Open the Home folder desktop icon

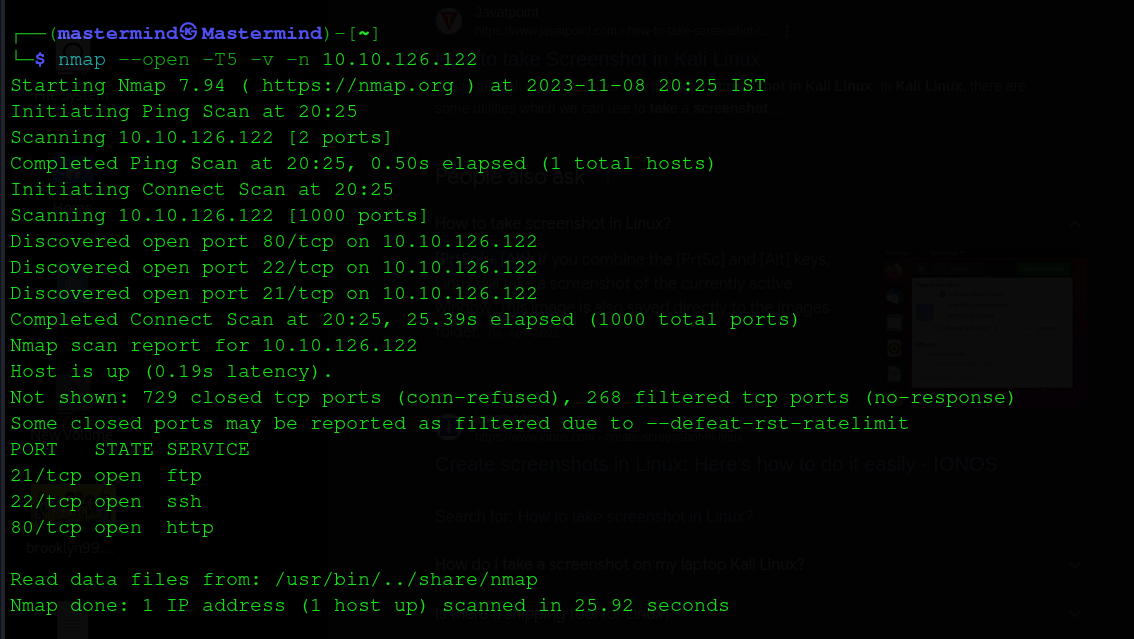[72, 189]
